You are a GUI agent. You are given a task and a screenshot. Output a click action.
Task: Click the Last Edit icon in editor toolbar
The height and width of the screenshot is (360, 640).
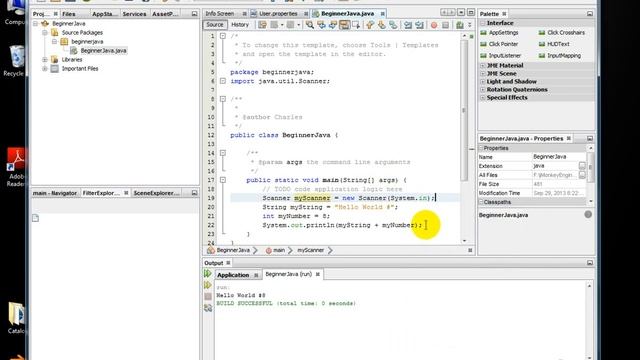[262, 25]
